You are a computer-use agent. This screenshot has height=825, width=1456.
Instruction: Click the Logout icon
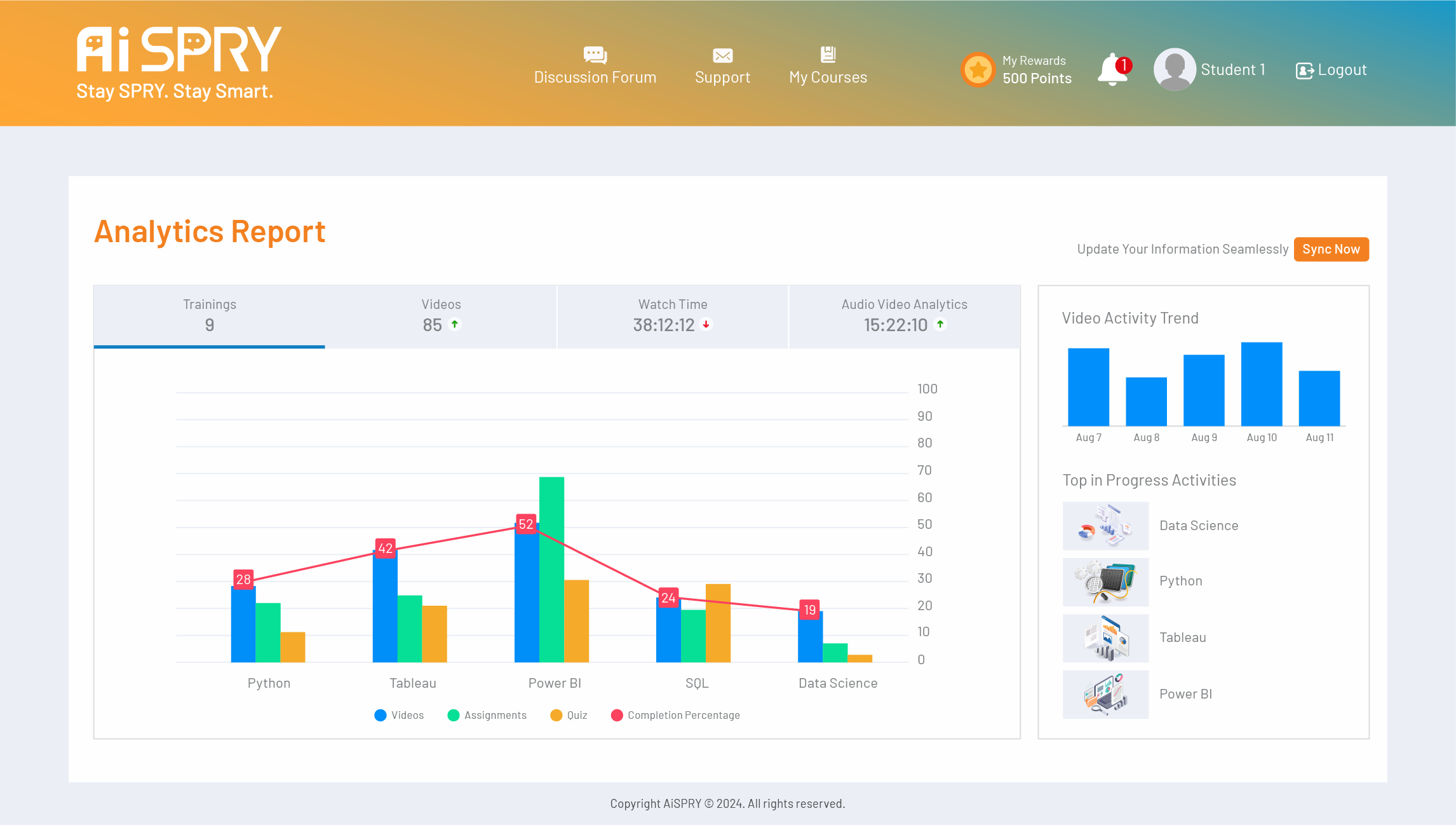(1304, 71)
